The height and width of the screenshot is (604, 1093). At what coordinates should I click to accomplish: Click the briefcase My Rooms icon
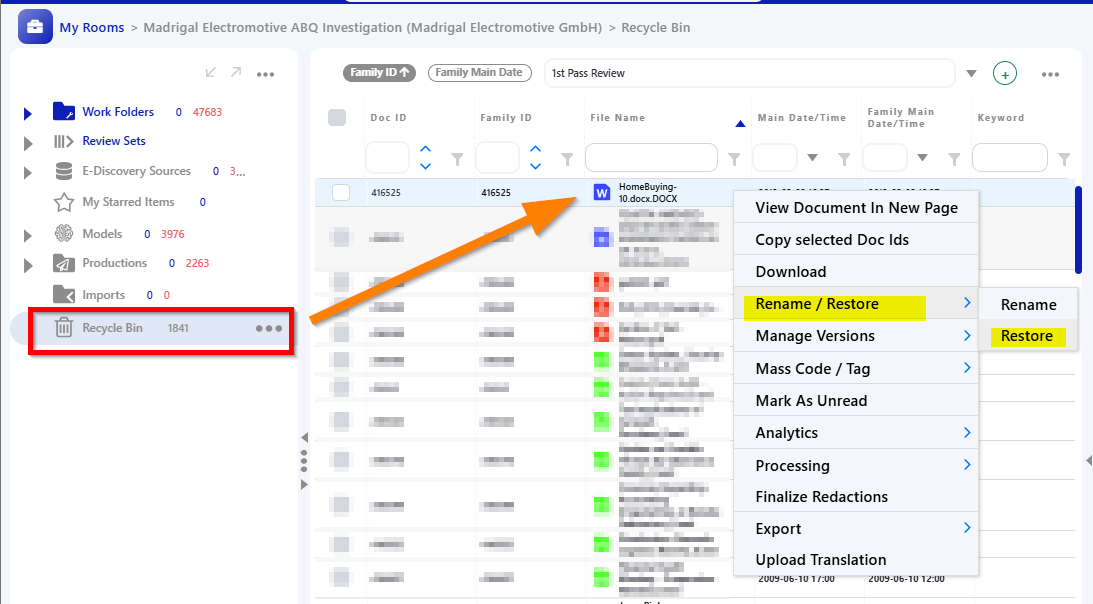point(35,27)
